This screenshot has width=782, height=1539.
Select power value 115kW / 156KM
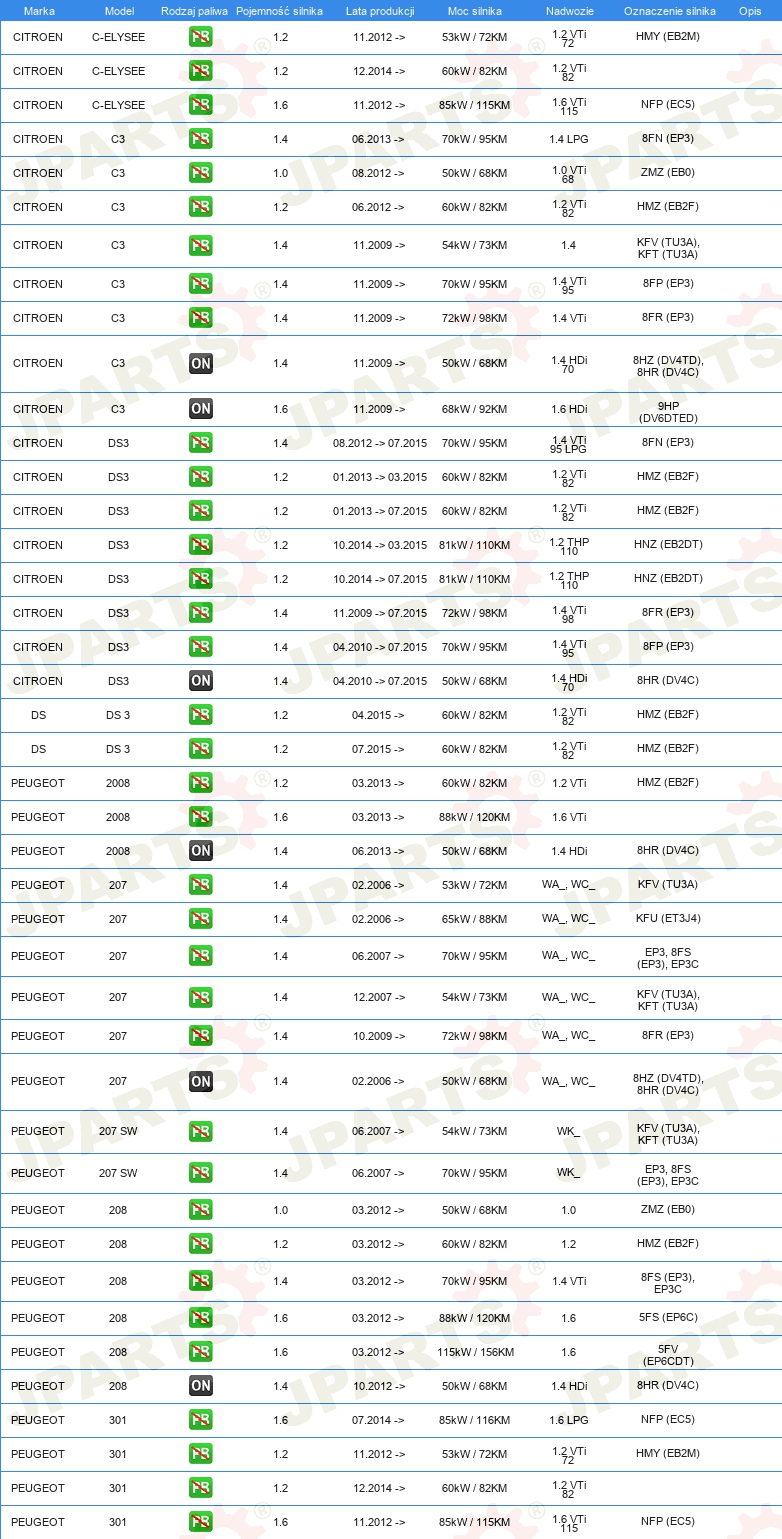pos(475,1352)
